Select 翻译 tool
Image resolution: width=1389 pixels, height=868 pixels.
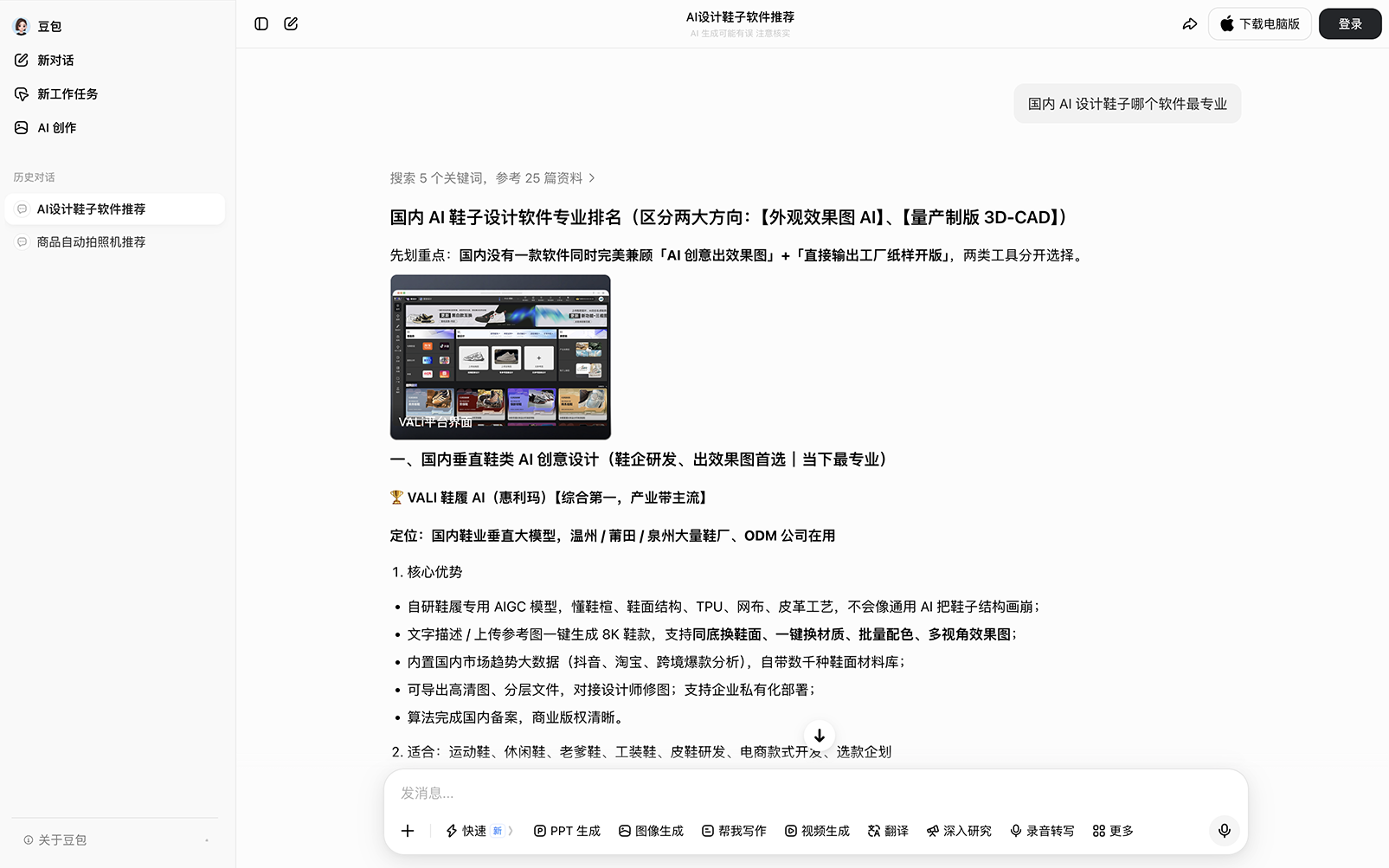[888, 831]
